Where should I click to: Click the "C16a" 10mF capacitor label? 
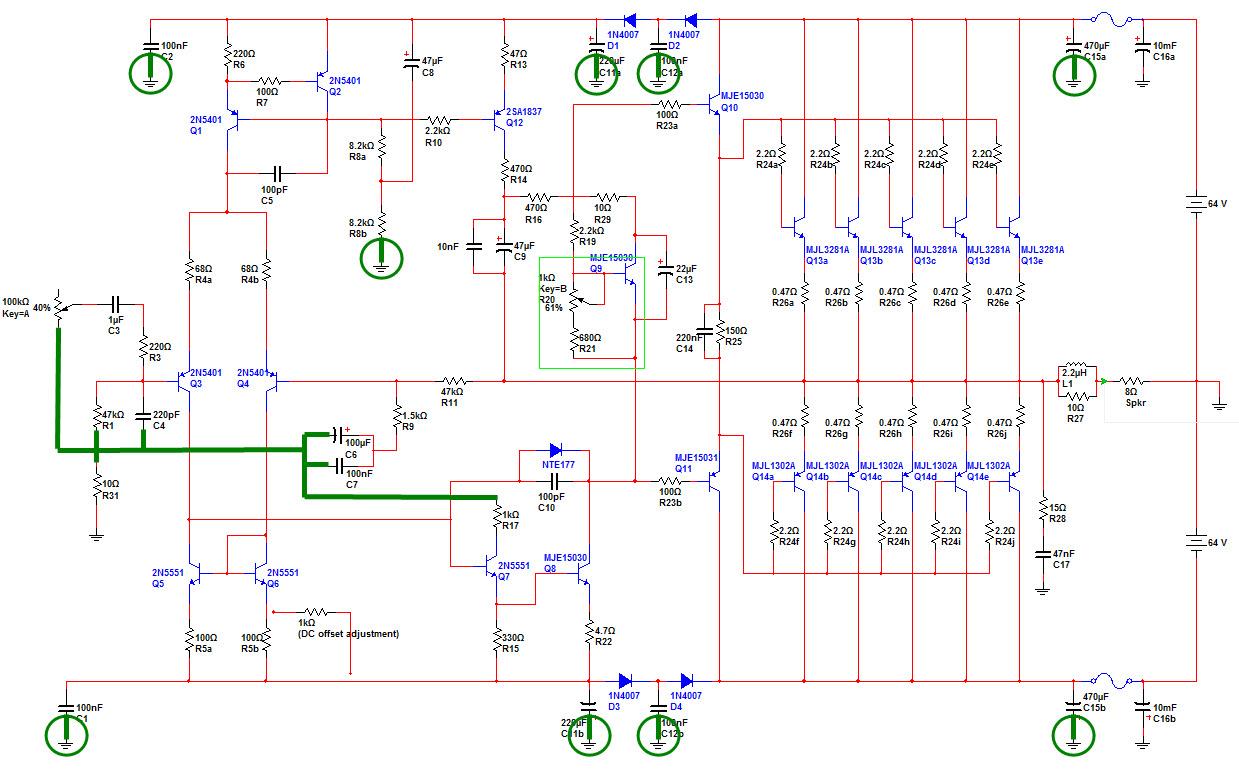[1163, 58]
